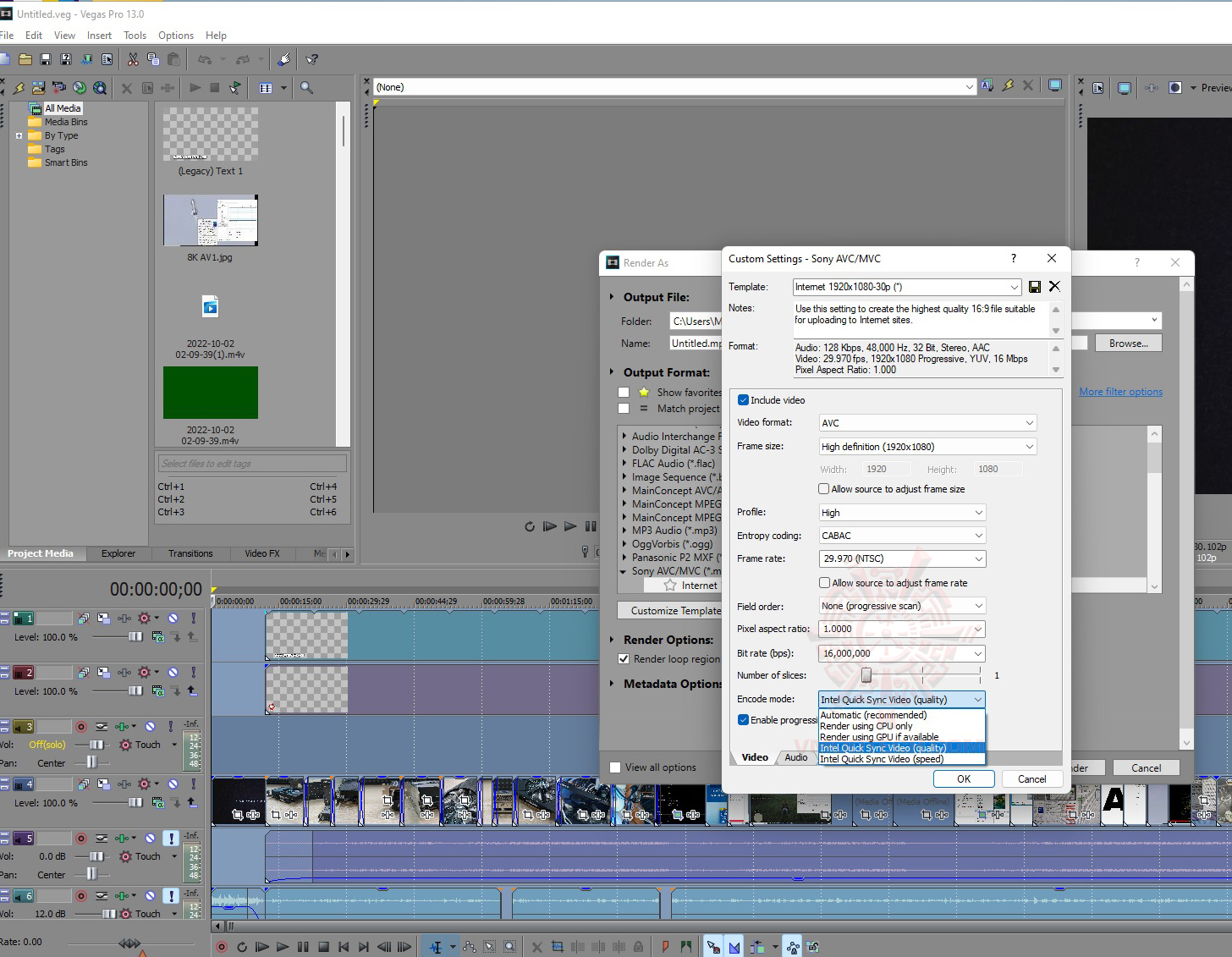The width and height of the screenshot is (1232, 957).
Task: Mute video track 1
Action: tap(173, 619)
